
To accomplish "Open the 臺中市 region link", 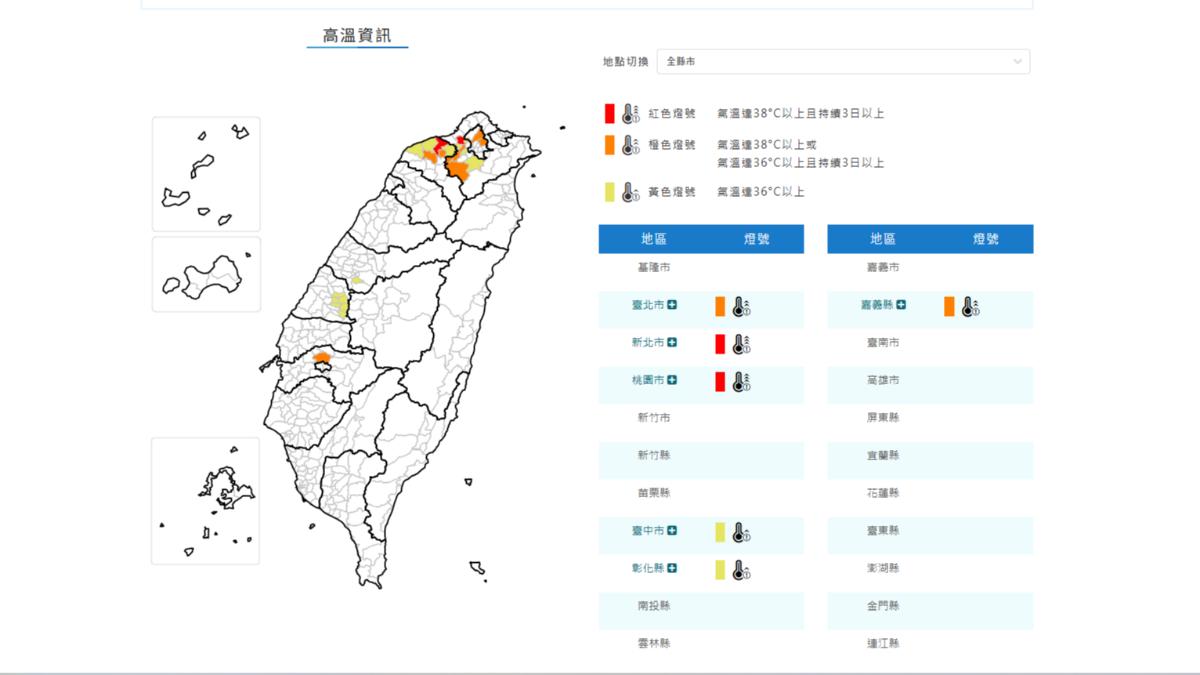I will [648, 530].
